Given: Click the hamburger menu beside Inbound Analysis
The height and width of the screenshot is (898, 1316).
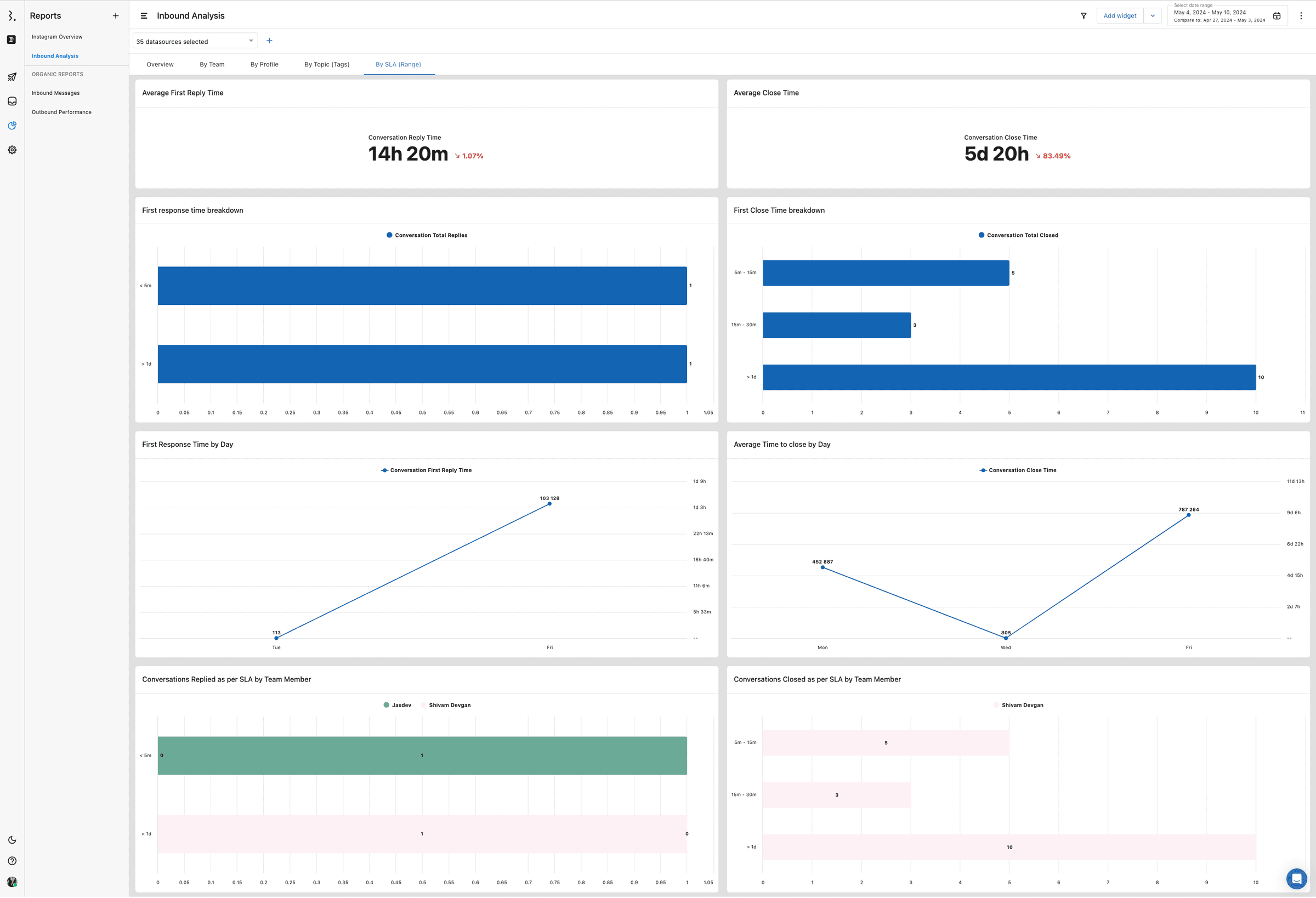Looking at the screenshot, I should tap(144, 16).
